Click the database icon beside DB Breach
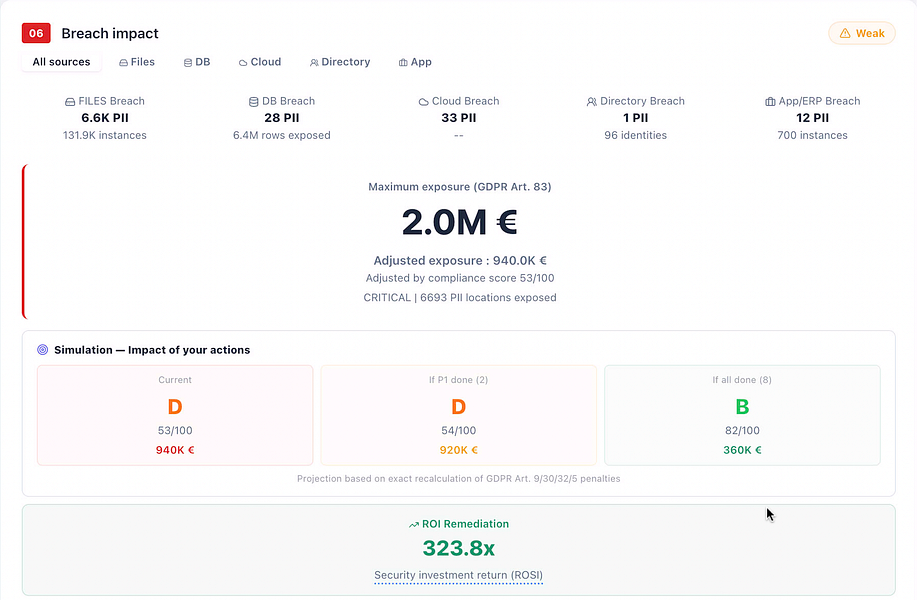 pos(254,102)
